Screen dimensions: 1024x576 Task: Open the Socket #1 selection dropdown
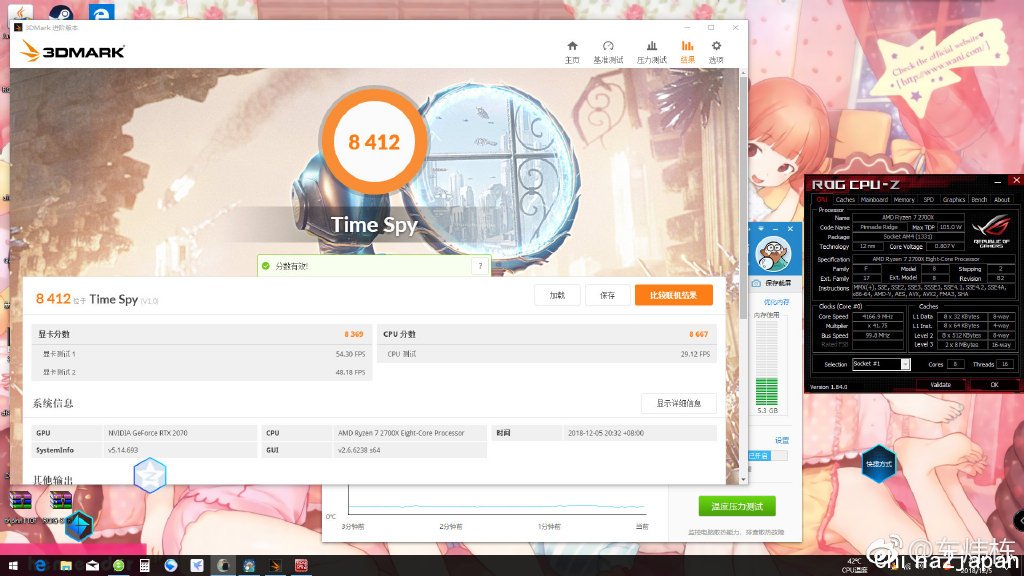[x=881, y=364]
